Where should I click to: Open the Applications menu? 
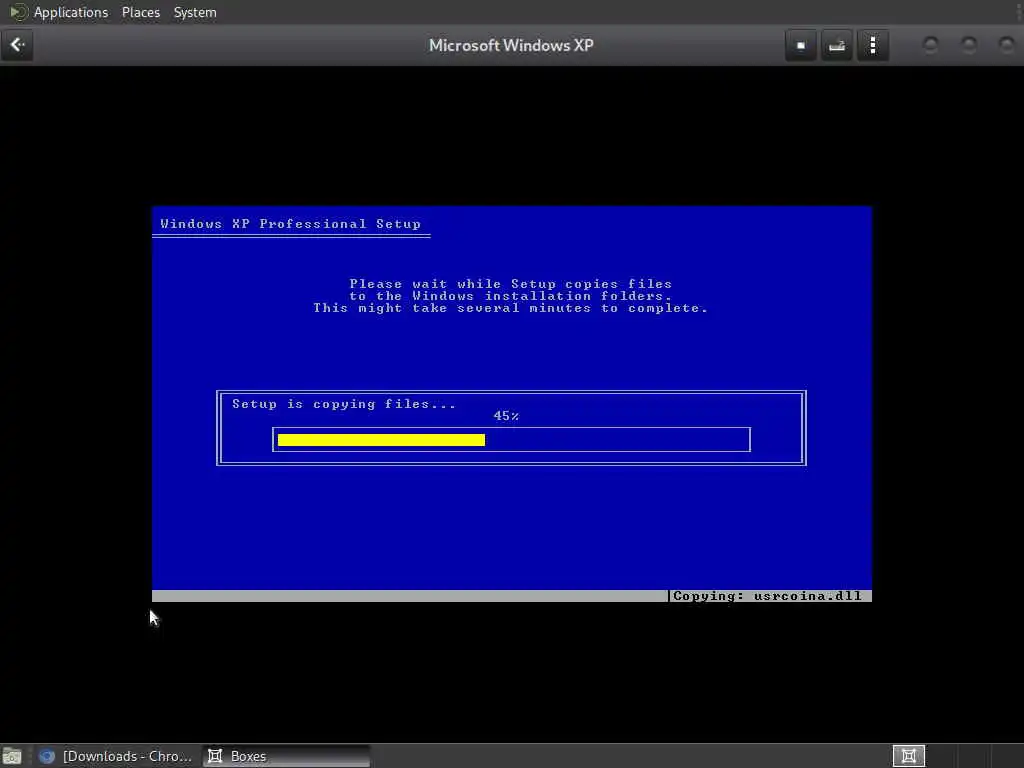click(x=71, y=12)
